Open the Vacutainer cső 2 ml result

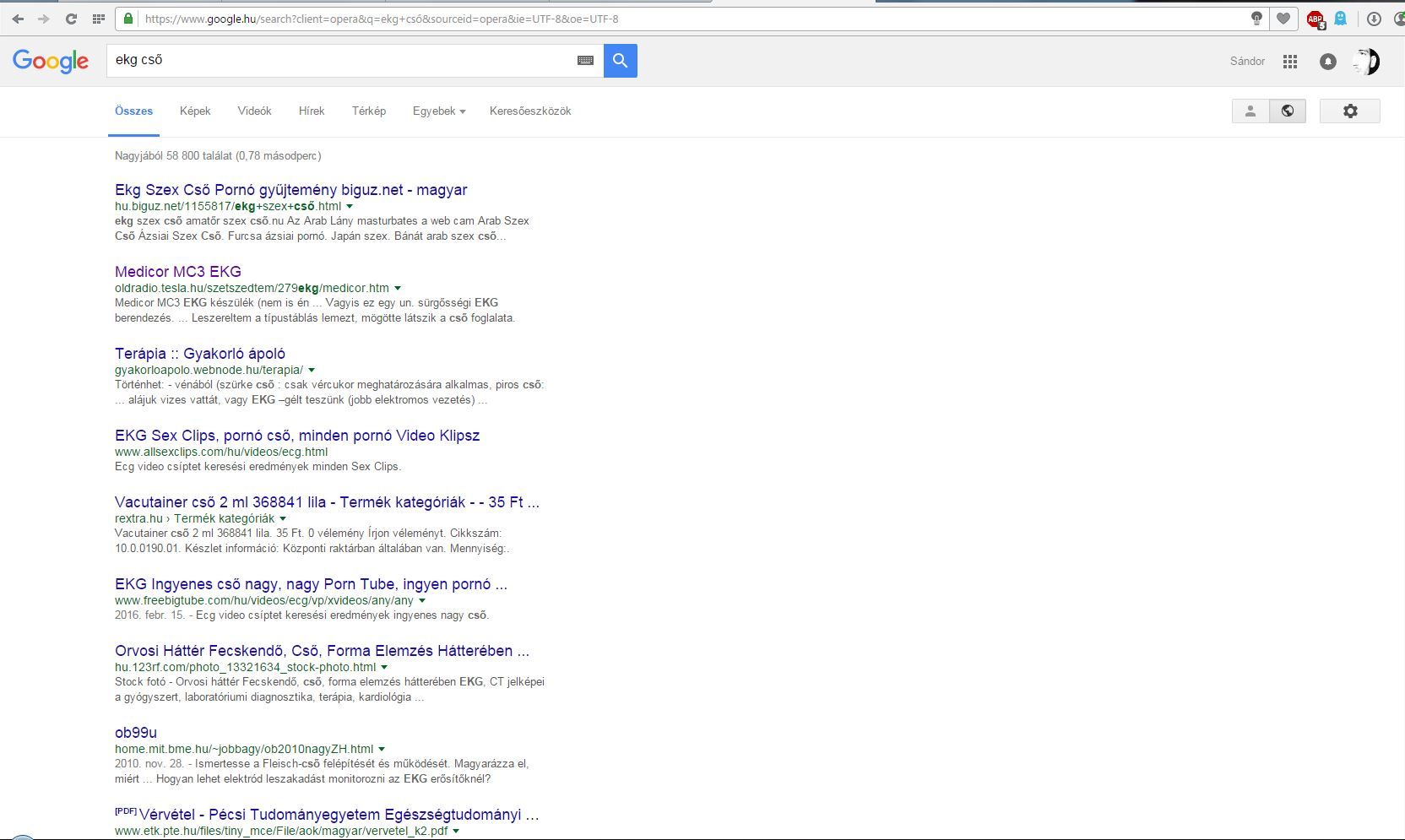pyautogui.click(x=327, y=502)
